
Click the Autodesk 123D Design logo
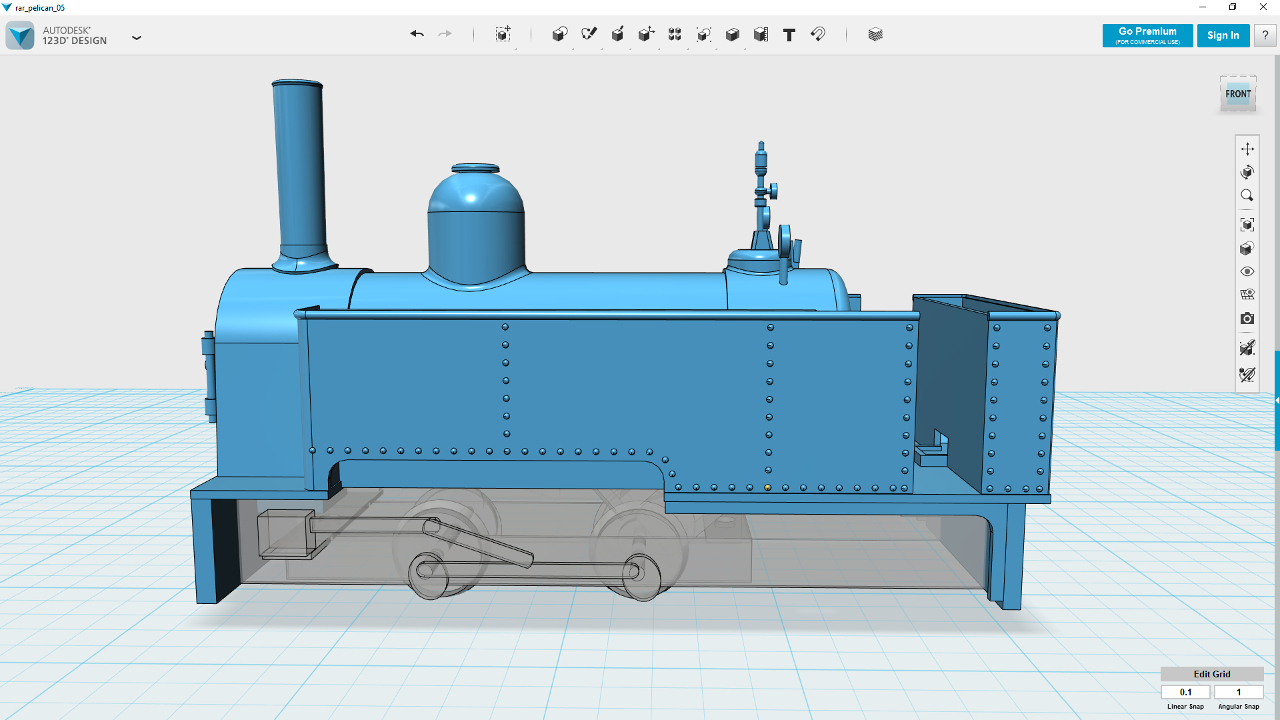tap(20, 36)
